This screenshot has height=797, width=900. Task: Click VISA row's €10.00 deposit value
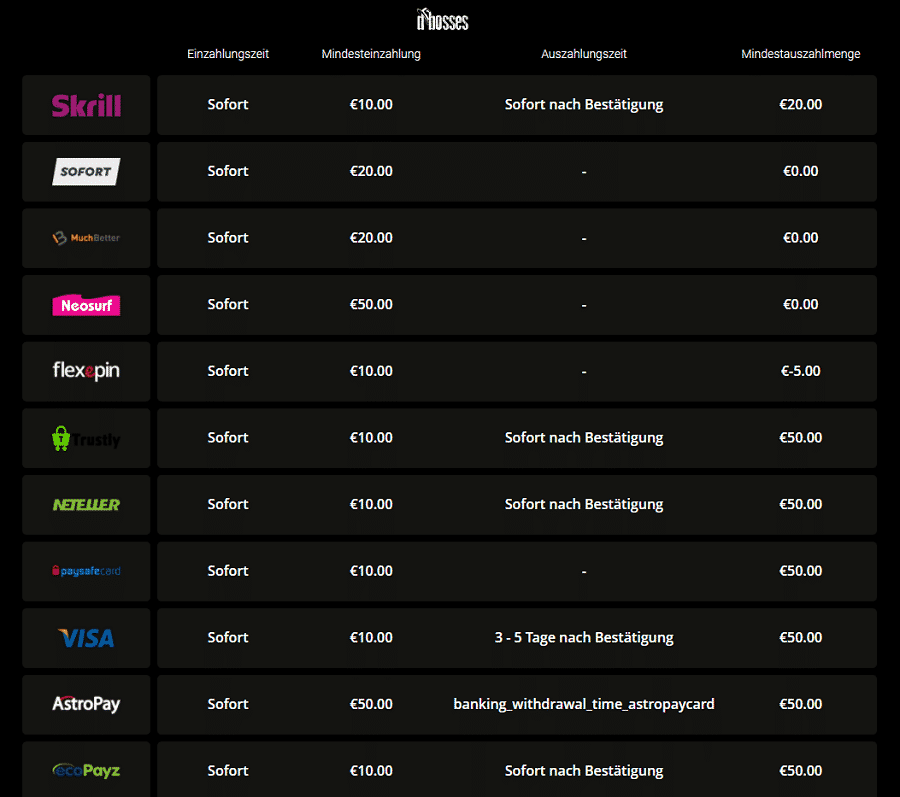(x=371, y=637)
